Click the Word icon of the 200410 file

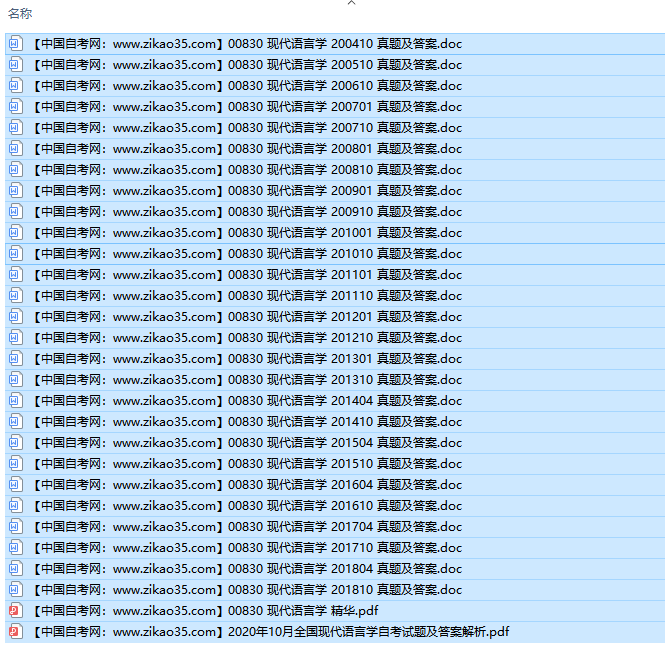point(16,44)
